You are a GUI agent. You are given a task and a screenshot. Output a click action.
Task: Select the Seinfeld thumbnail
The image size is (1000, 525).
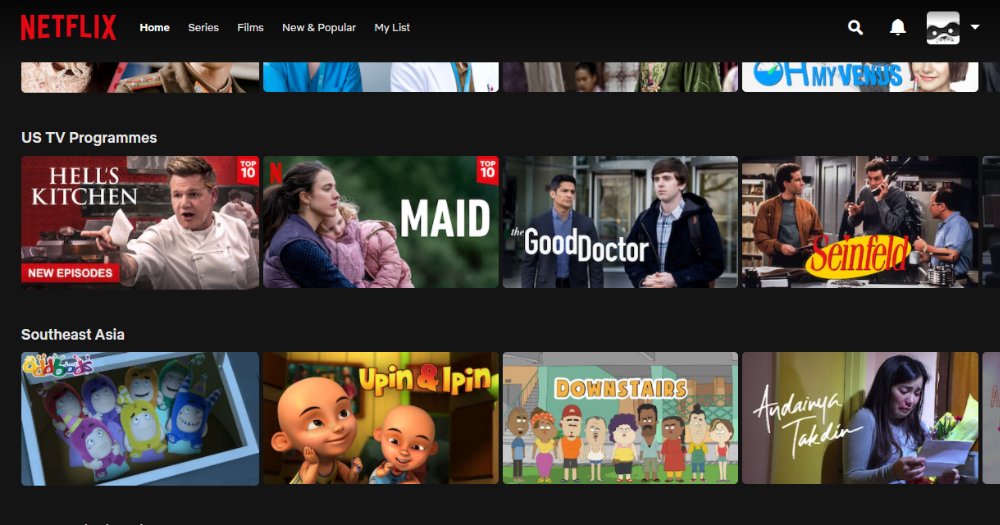click(860, 222)
